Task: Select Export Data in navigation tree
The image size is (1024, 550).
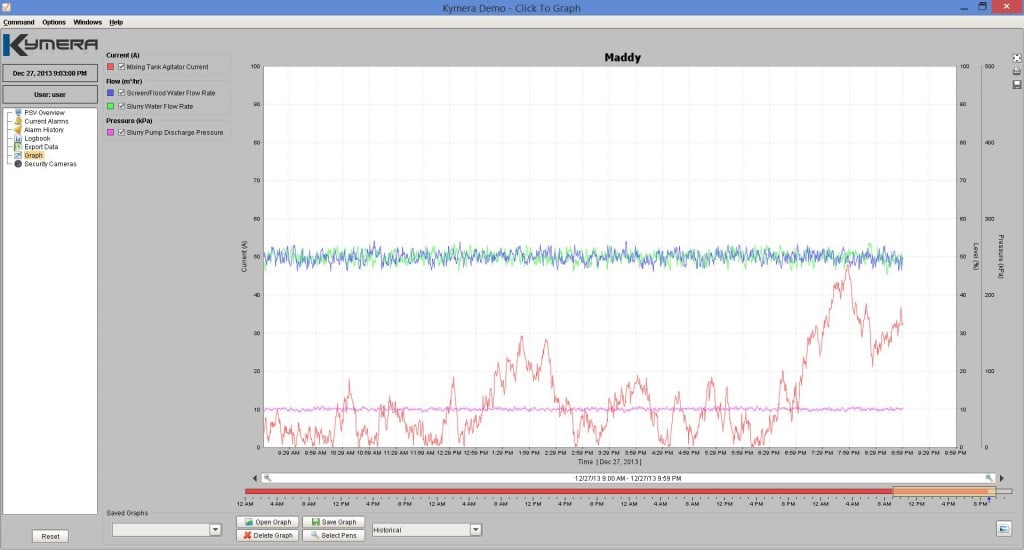Action: (41, 147)
